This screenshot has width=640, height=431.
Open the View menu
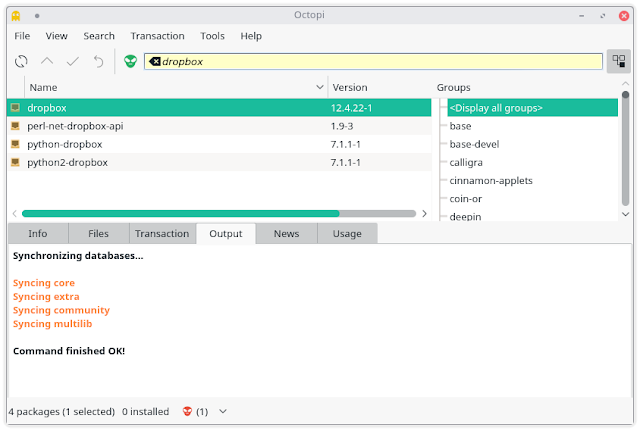[56, 36]
